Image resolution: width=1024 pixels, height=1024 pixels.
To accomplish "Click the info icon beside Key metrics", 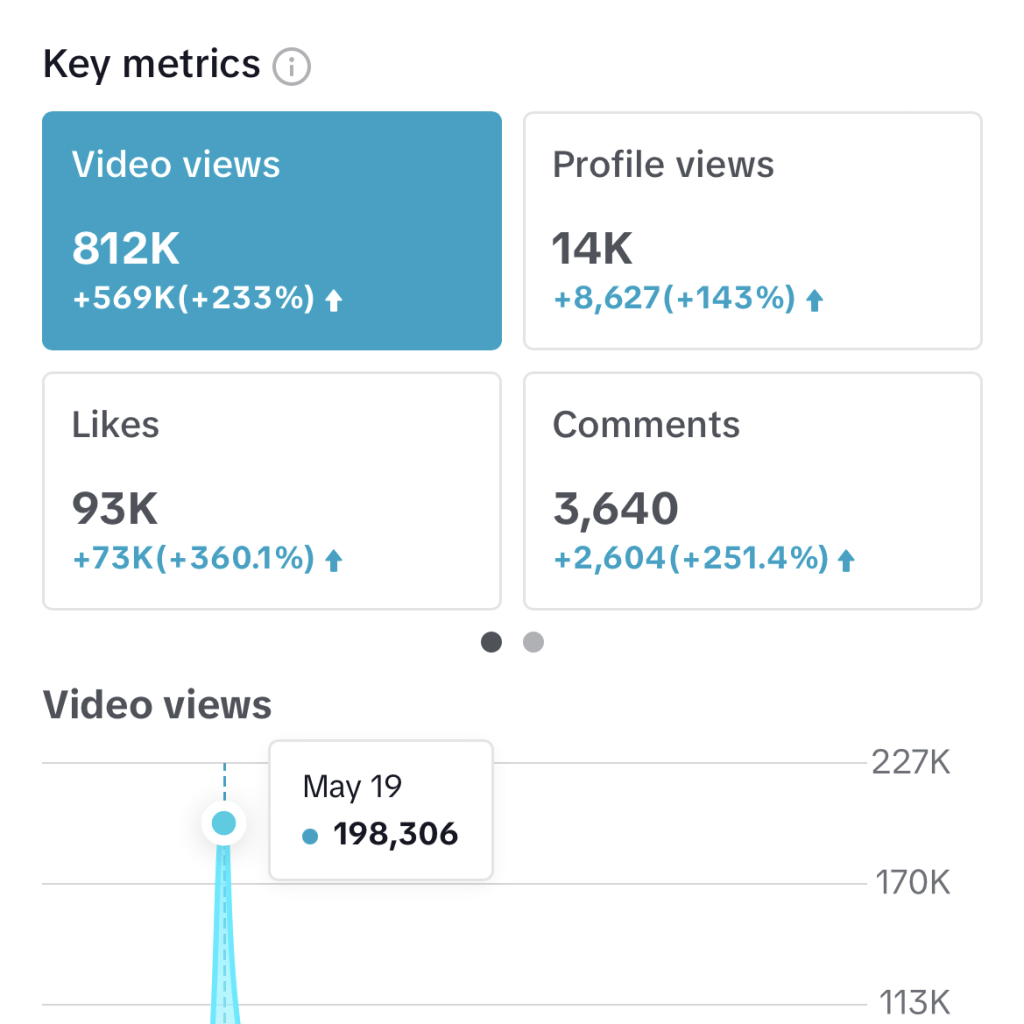I will pyautogui.click(x=292, y=67).
